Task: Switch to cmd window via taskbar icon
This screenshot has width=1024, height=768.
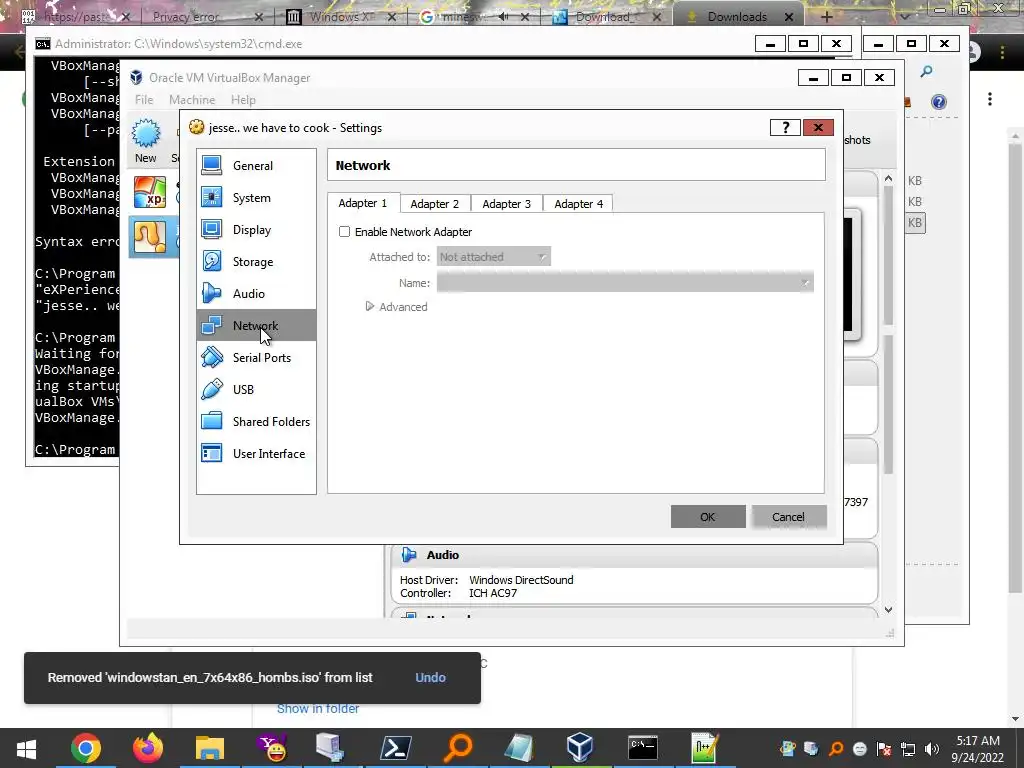Action: (643, 748)
